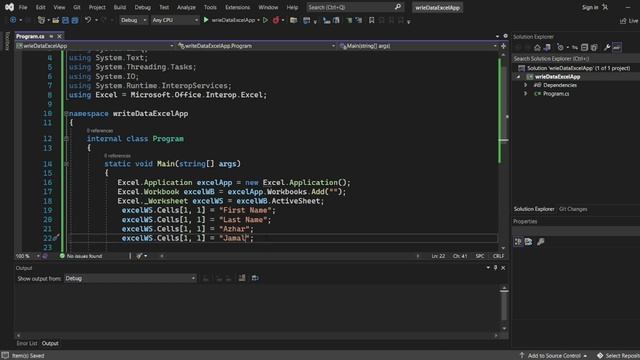Viewport: 640px width, 360px height.
Task: Click Select Repository in status bar
Action: click(x=618, y=356)
